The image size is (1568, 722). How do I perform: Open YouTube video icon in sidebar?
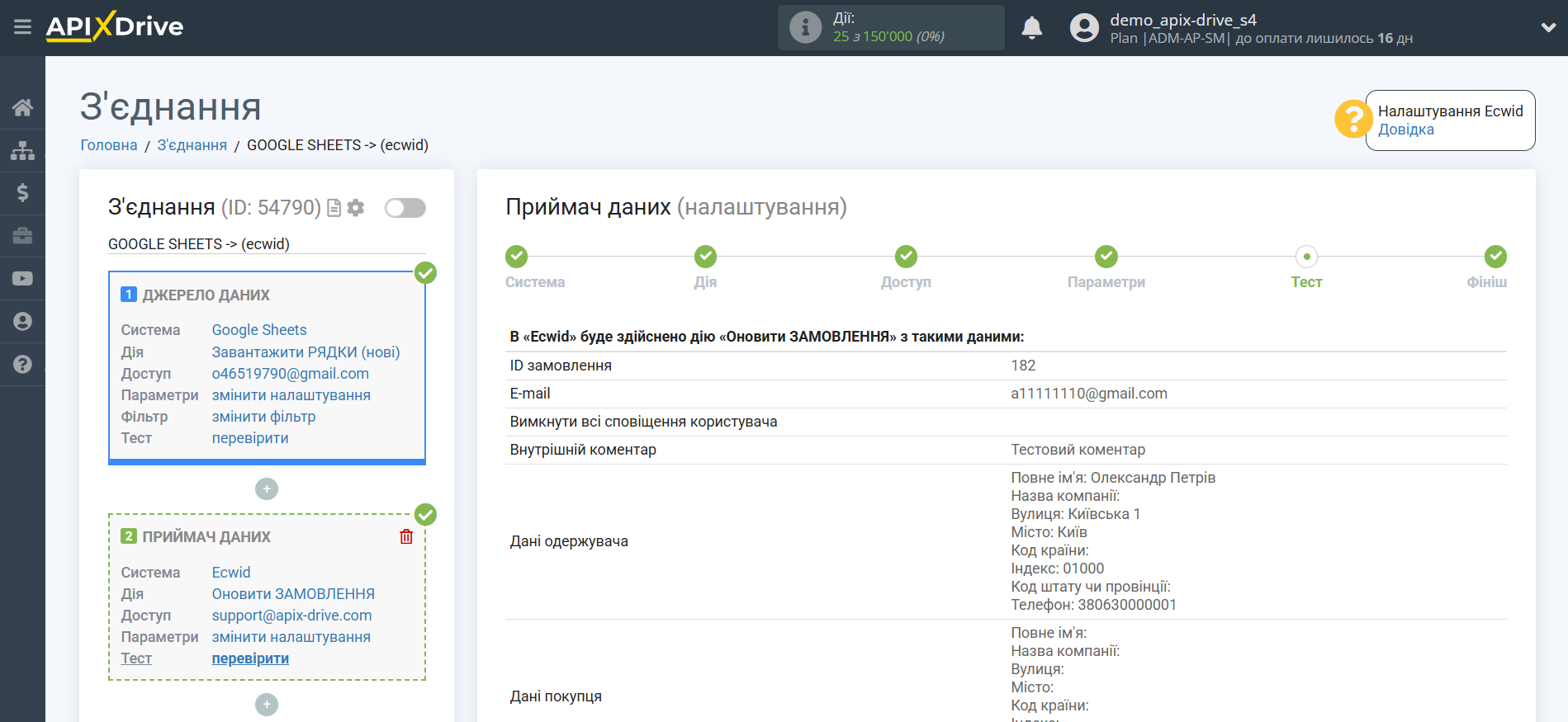(22, 279)
